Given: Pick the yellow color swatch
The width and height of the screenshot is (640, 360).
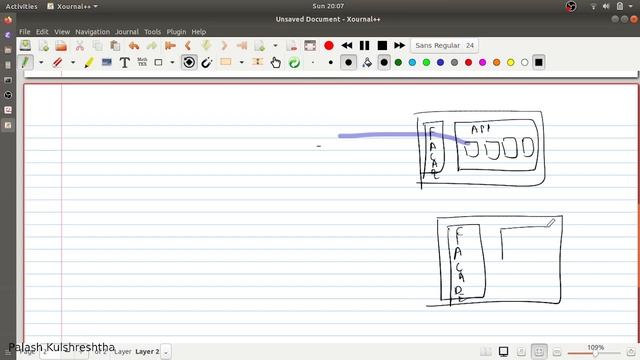Looking at the screenshot, I should click(x=511, y=62).
